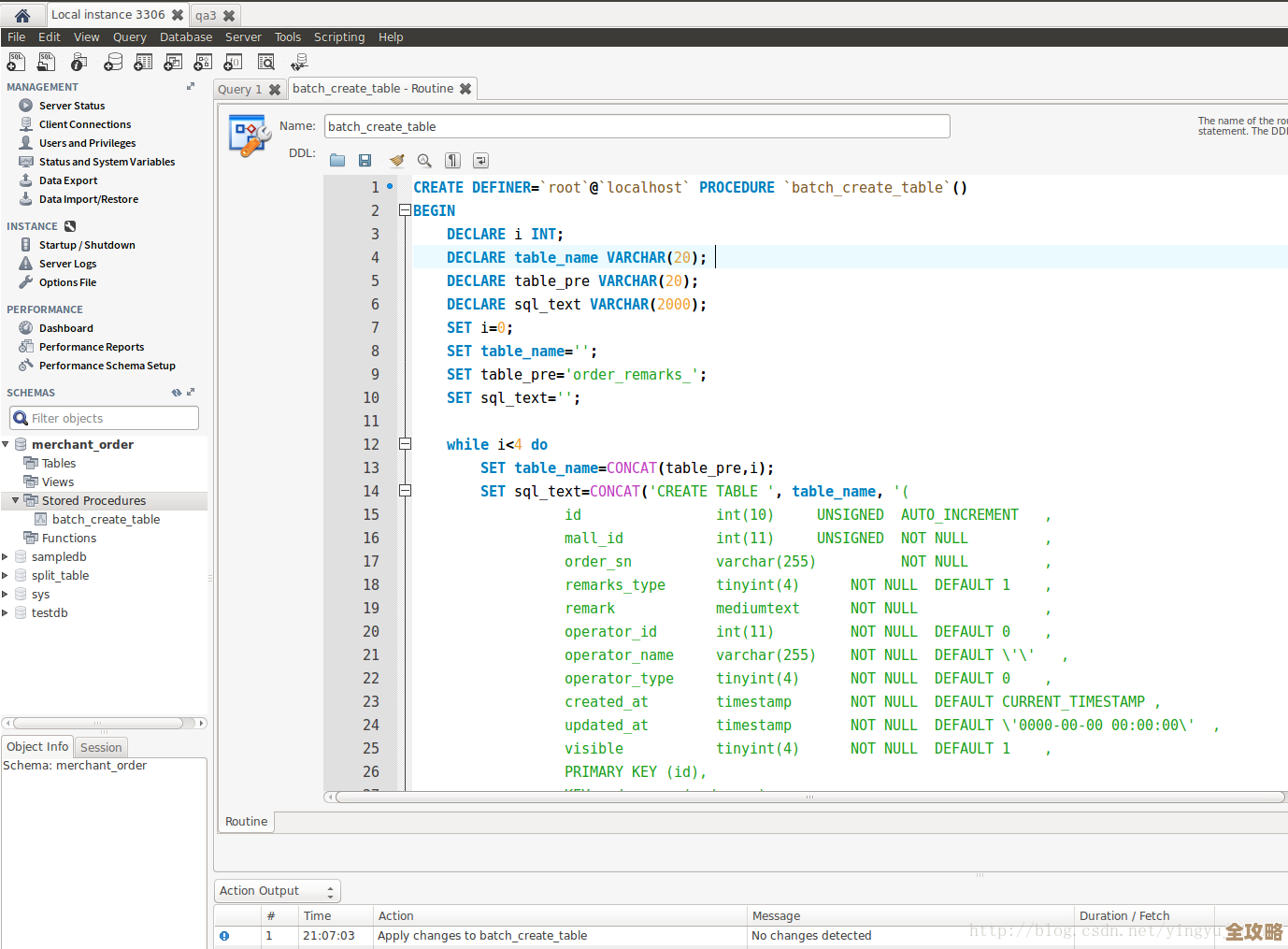
Task: Open Server Status in Management
Action: pos(72,106)
